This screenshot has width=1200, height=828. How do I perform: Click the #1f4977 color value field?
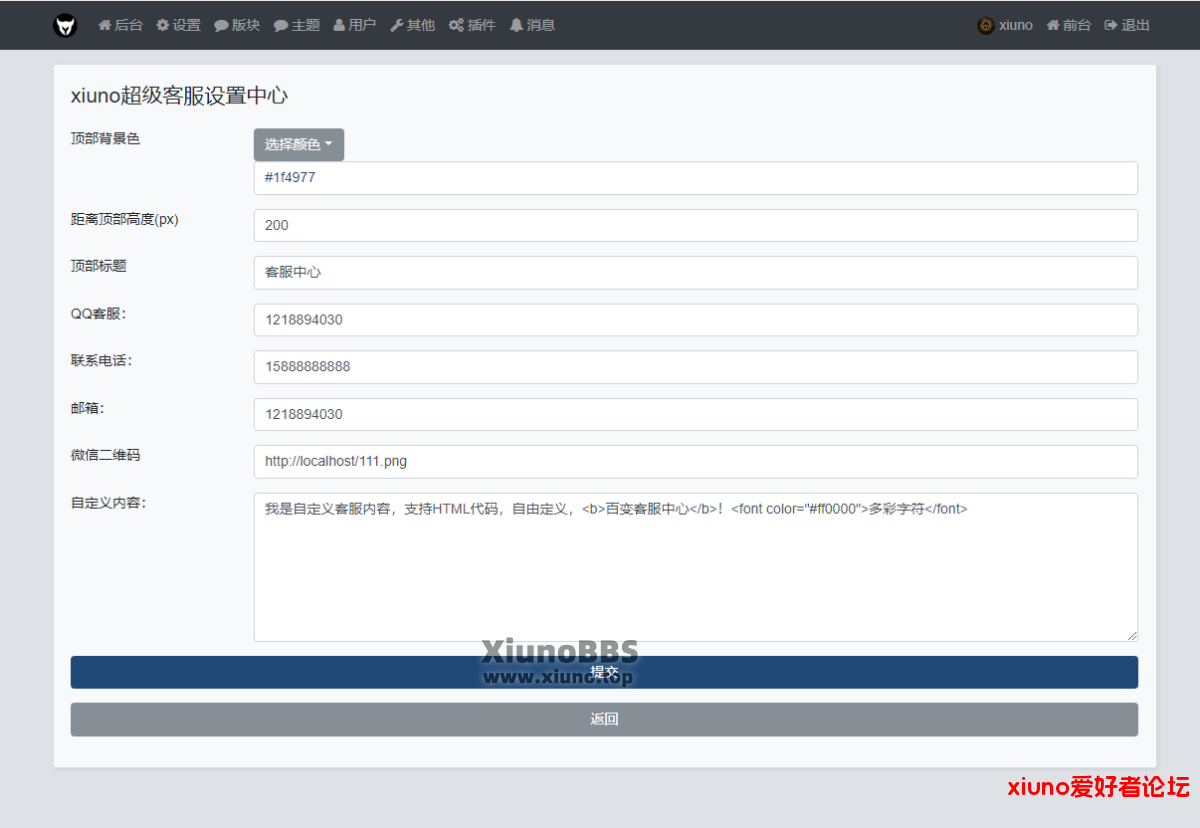tap(695, 178)
